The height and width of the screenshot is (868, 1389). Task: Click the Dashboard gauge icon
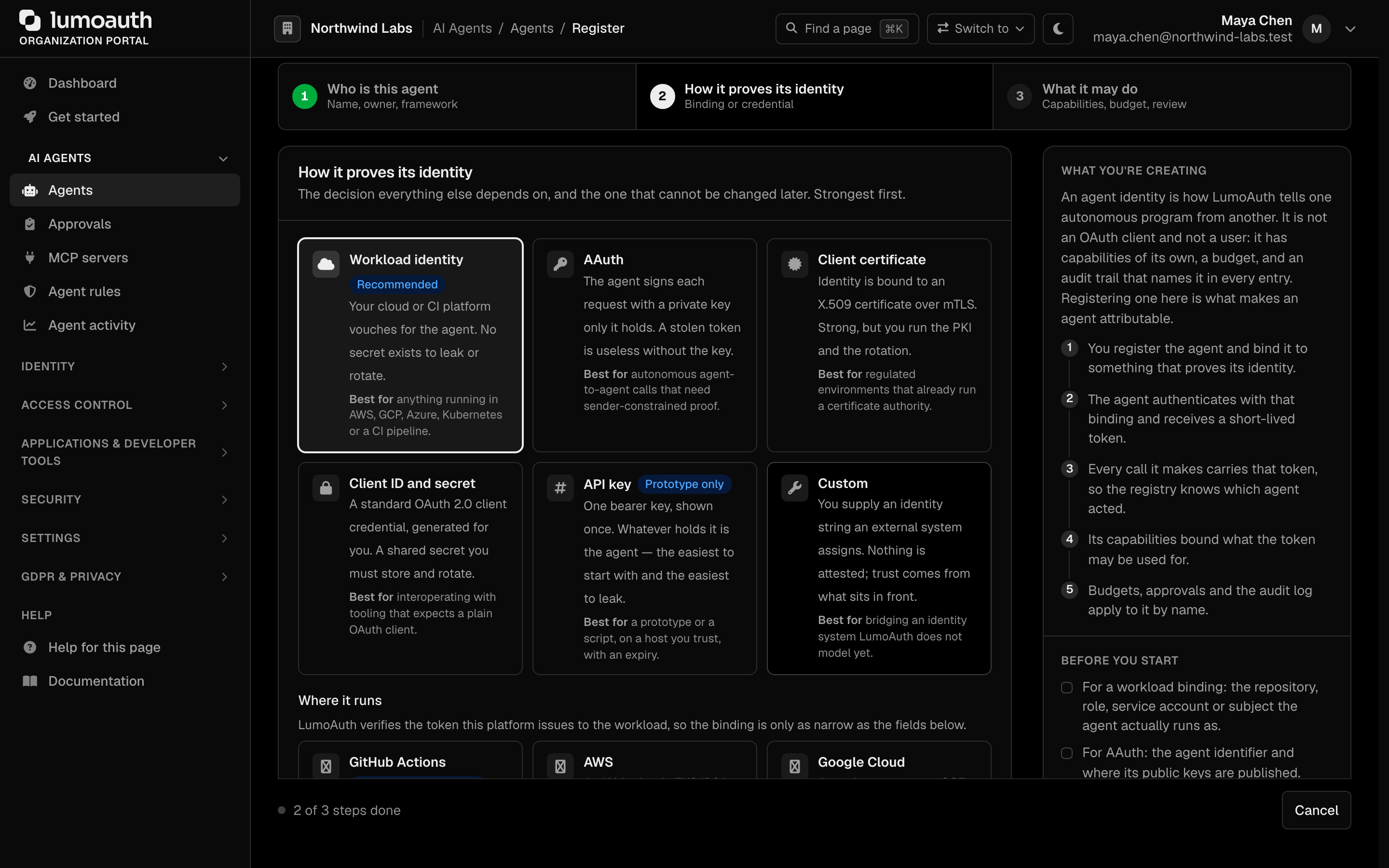point(30,83)
